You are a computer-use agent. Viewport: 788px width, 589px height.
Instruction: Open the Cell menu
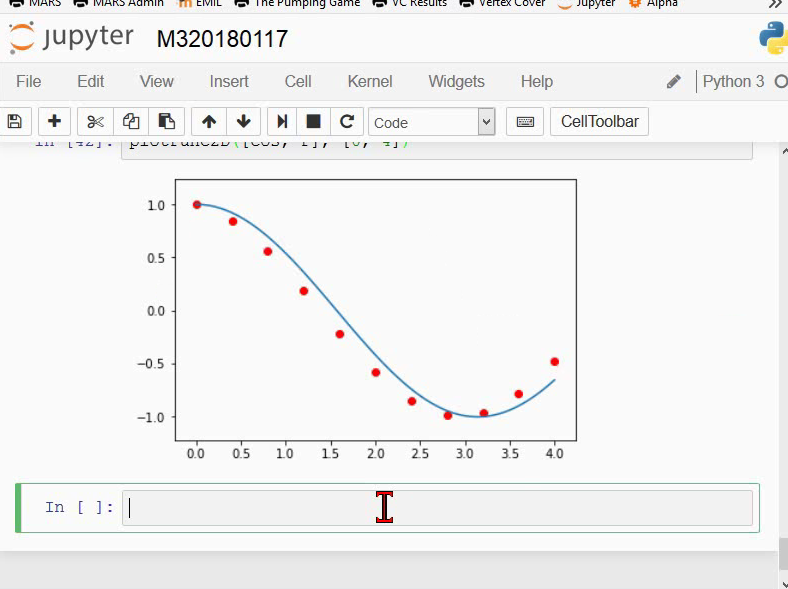(x=298, y=81)
